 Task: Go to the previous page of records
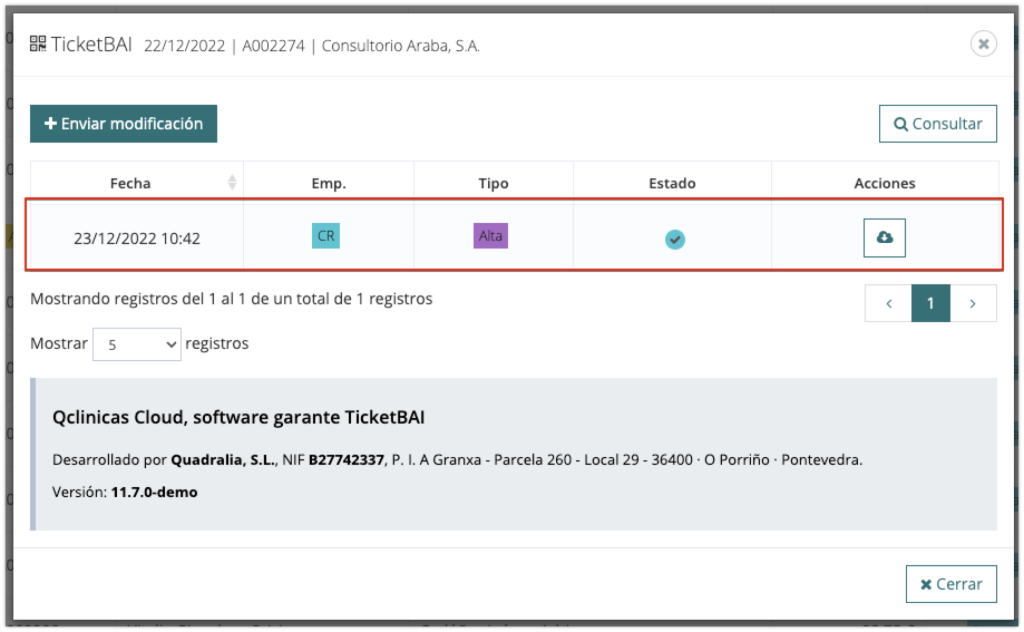888,304
